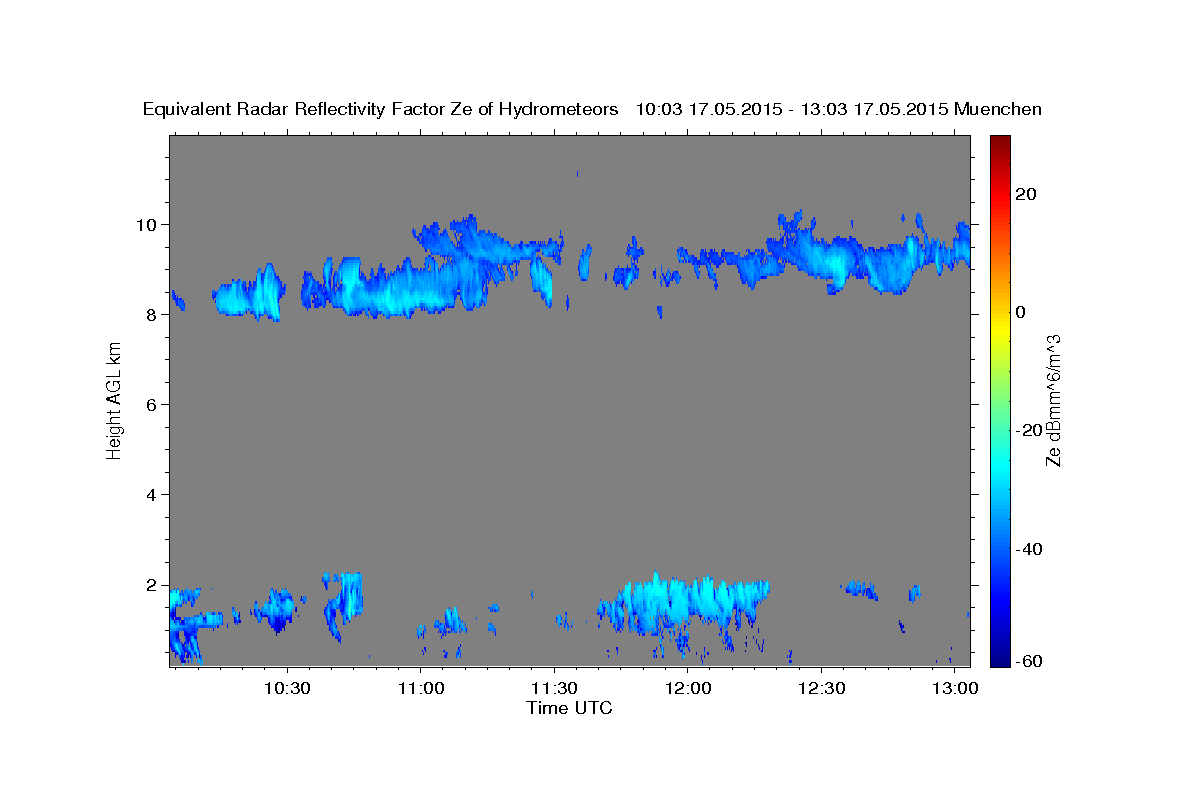Click the colorbar tick label "-20"
This screenshot has height=800, width=1200.
[x=1029, y=430]
